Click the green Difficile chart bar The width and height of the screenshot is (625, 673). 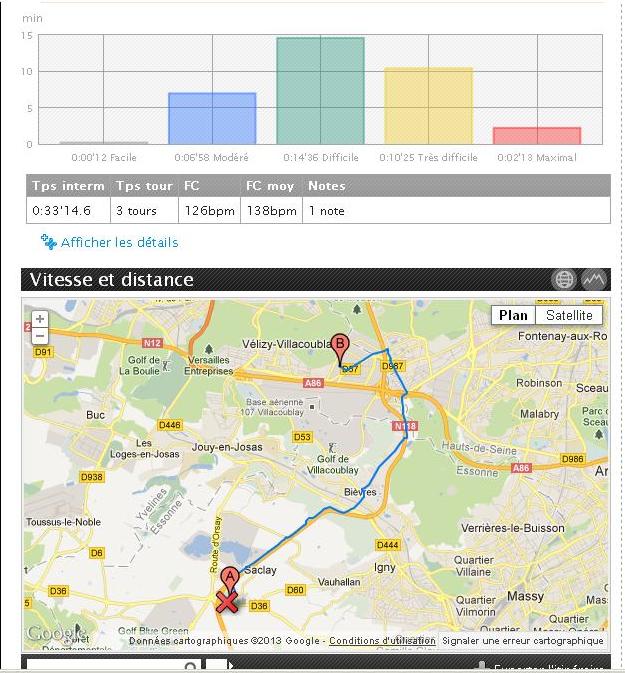coord(320,91)
